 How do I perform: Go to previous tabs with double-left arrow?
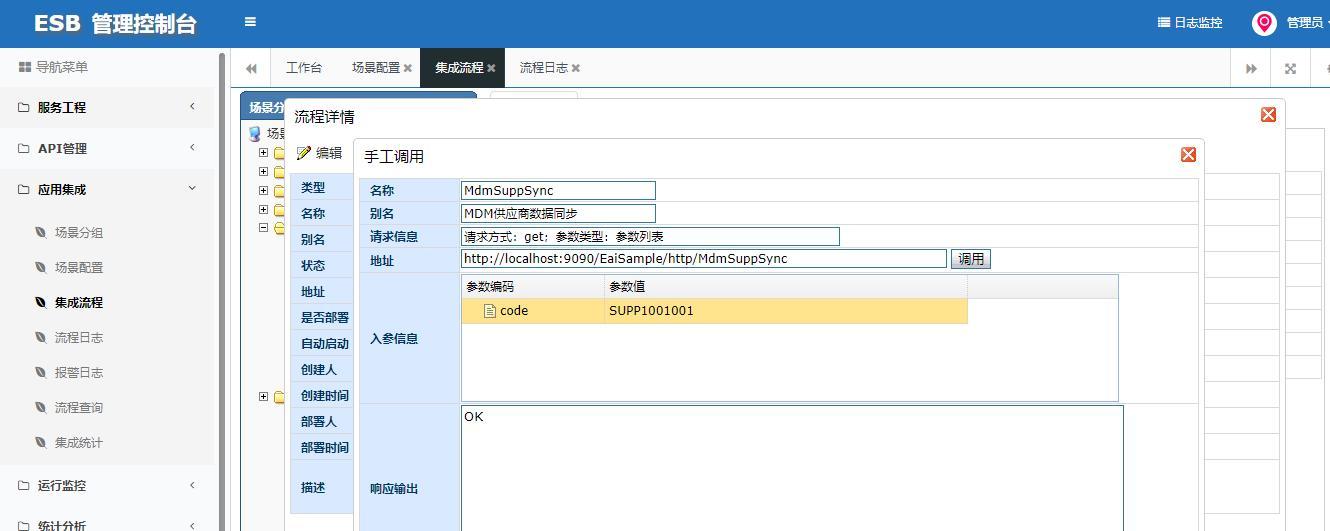coord(251,68)
